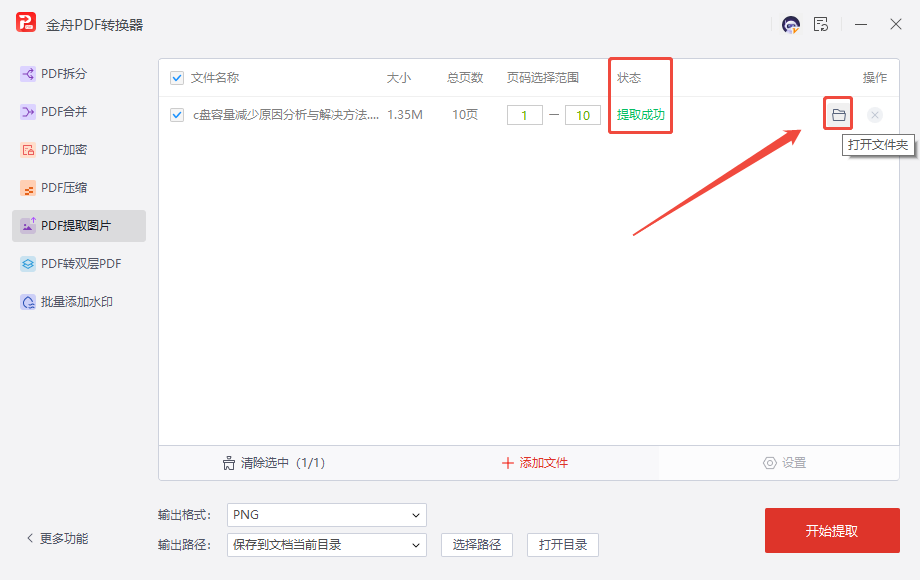Screen dimensions: 920x580
Task: Minimize the PDF converter window
Action: point(861,25)
